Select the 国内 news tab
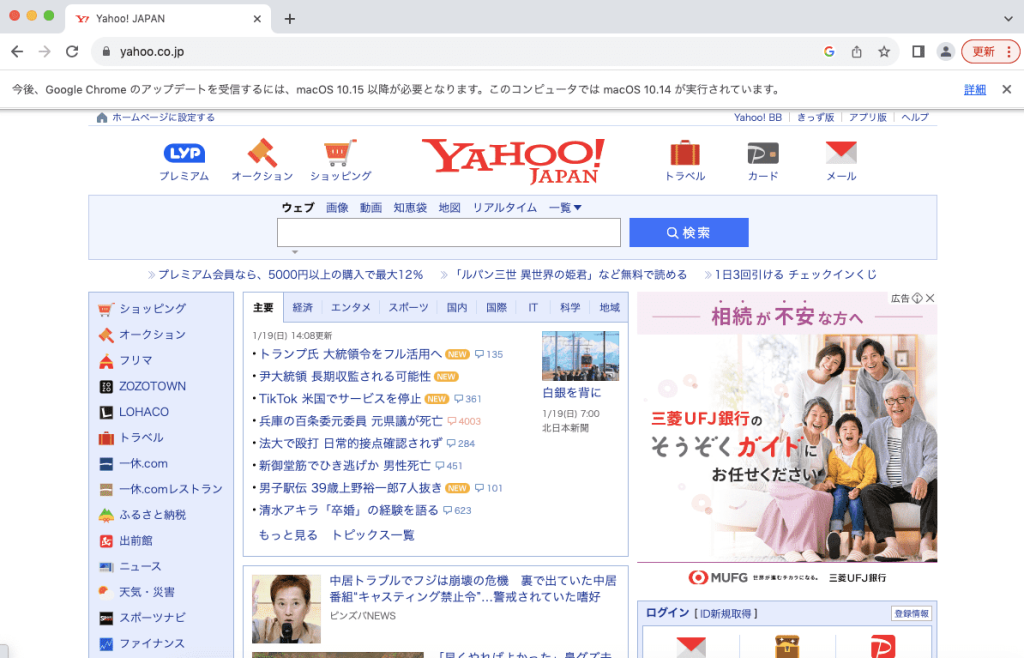1024x658 pixels. coord(456,307)
